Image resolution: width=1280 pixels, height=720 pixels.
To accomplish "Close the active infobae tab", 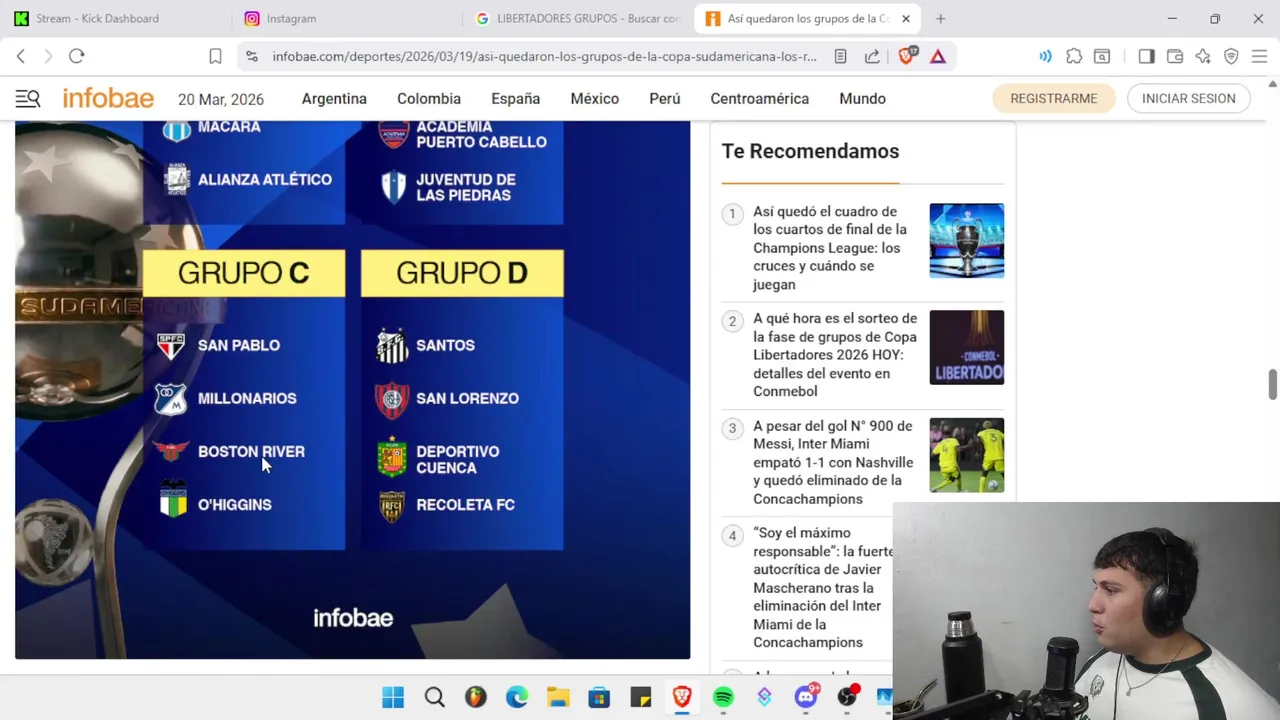I will click(905, 18).
